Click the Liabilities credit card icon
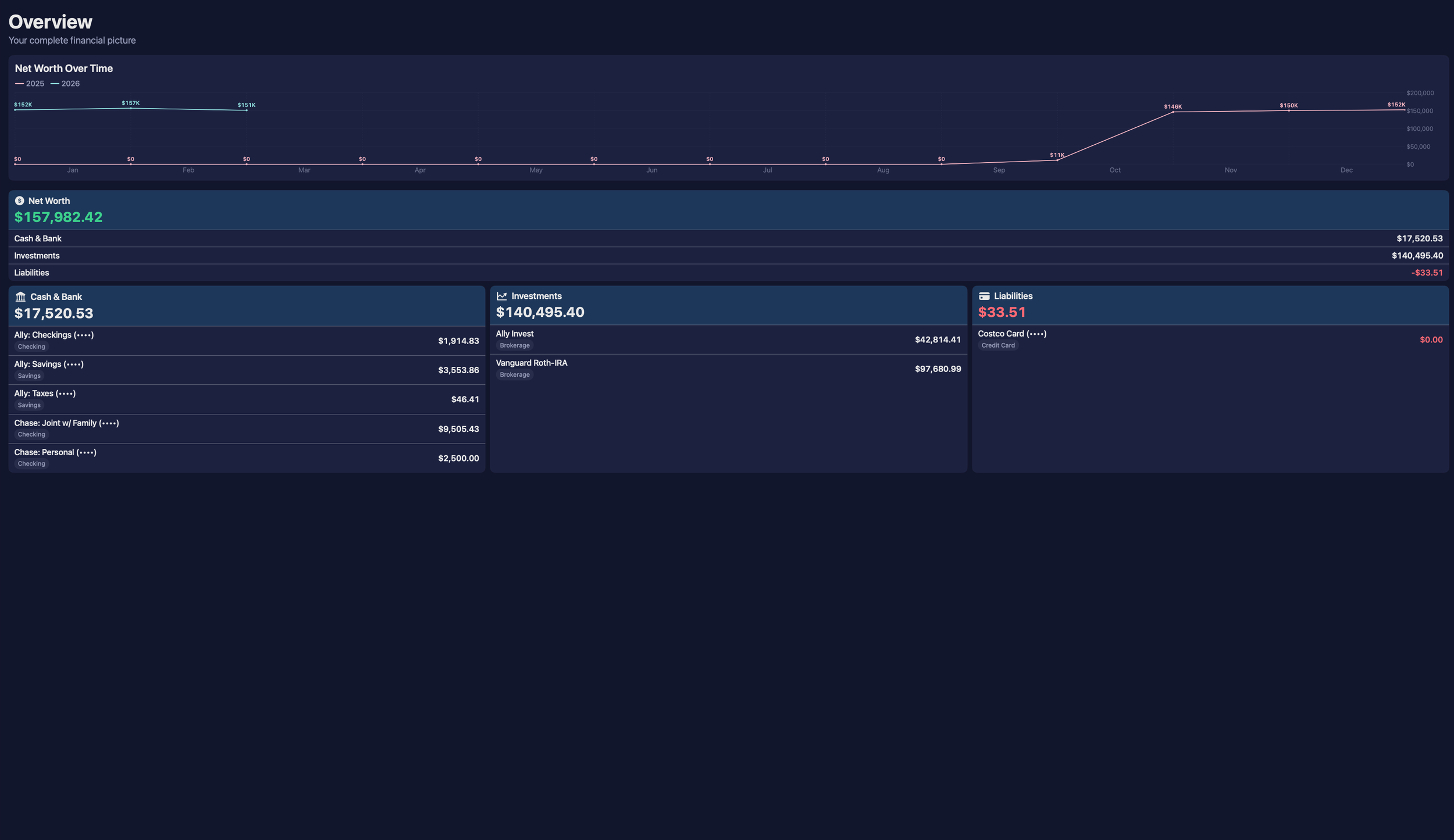The image size is (1454, 840). coord(984,296)
